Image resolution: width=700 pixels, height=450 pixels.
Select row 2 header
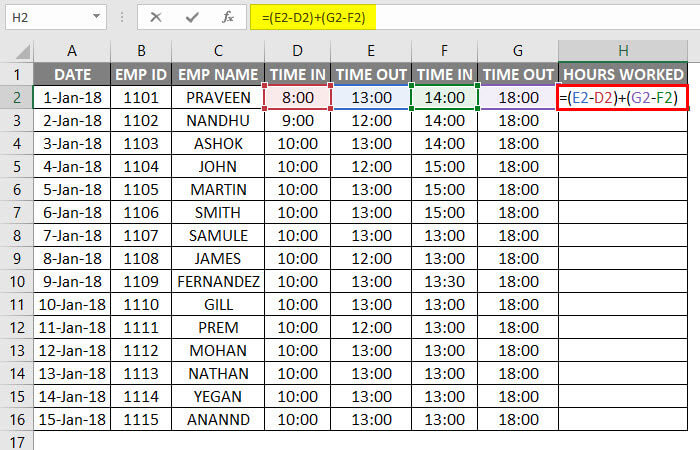[x=17, y=97]
